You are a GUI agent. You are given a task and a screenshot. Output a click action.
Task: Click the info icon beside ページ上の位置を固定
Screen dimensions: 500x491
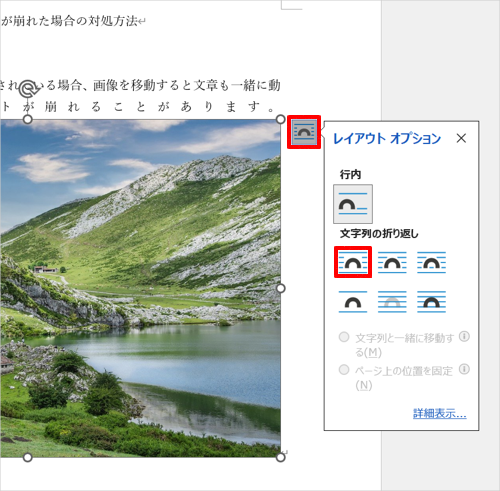(x=464, y=369)
